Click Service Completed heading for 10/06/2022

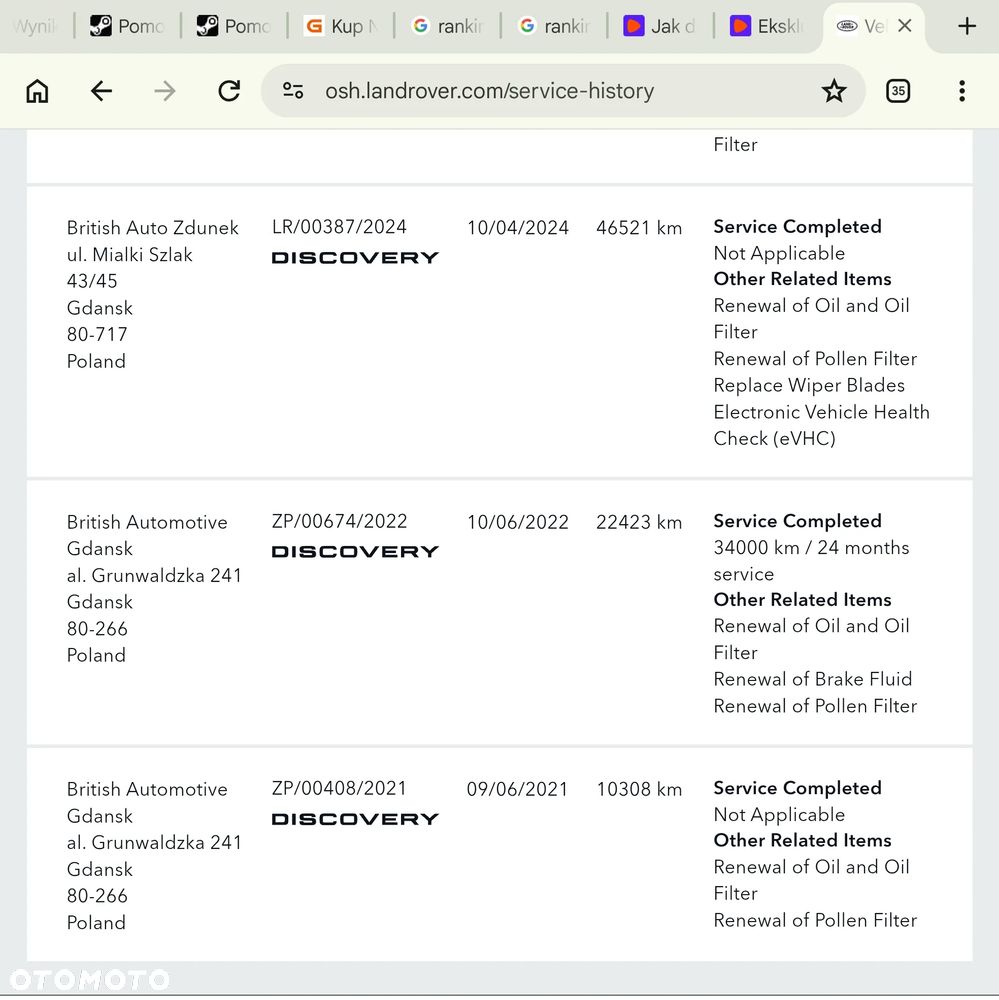(797, 521)
